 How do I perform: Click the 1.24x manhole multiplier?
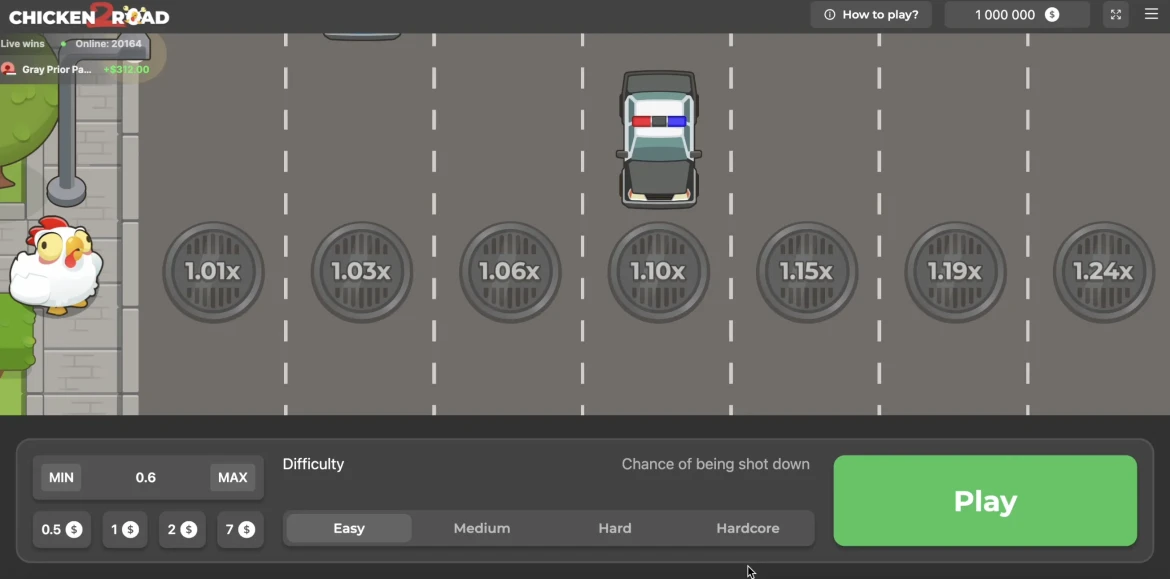coord(1104,272)
